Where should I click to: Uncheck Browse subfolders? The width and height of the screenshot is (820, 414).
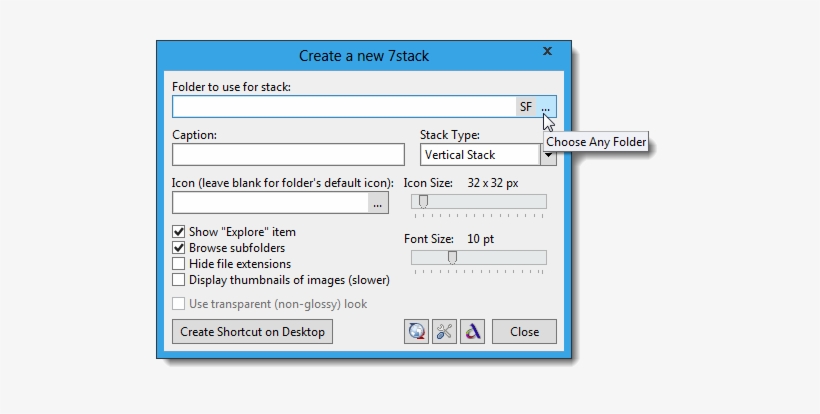coord(178,248)
